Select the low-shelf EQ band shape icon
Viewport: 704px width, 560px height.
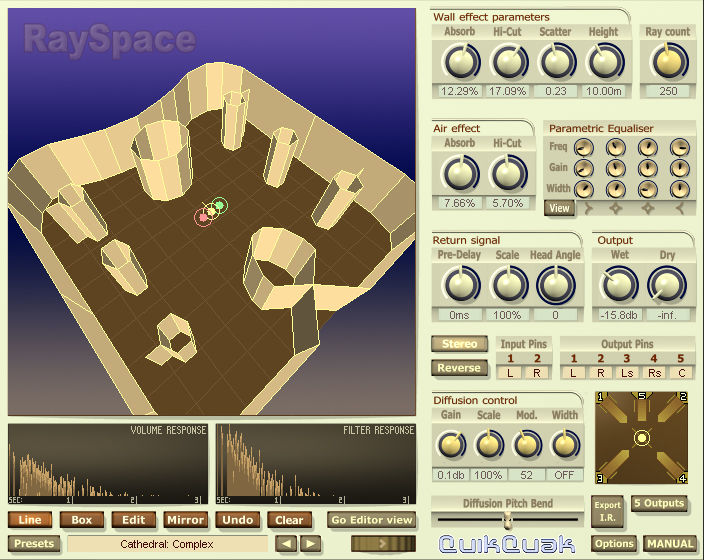[x=589, y=208]
